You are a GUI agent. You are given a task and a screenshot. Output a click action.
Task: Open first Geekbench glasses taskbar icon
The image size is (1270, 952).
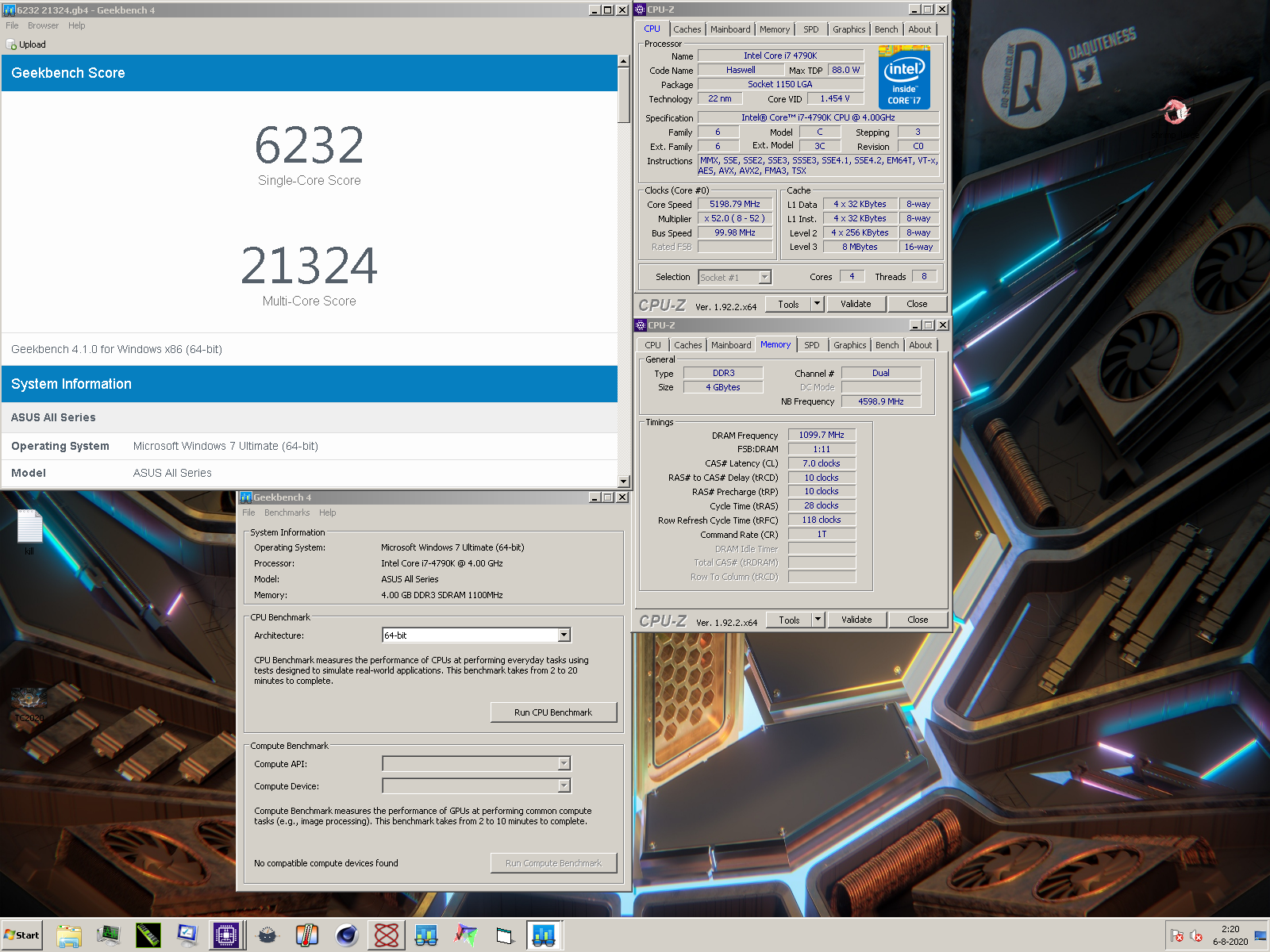(426, 935)
